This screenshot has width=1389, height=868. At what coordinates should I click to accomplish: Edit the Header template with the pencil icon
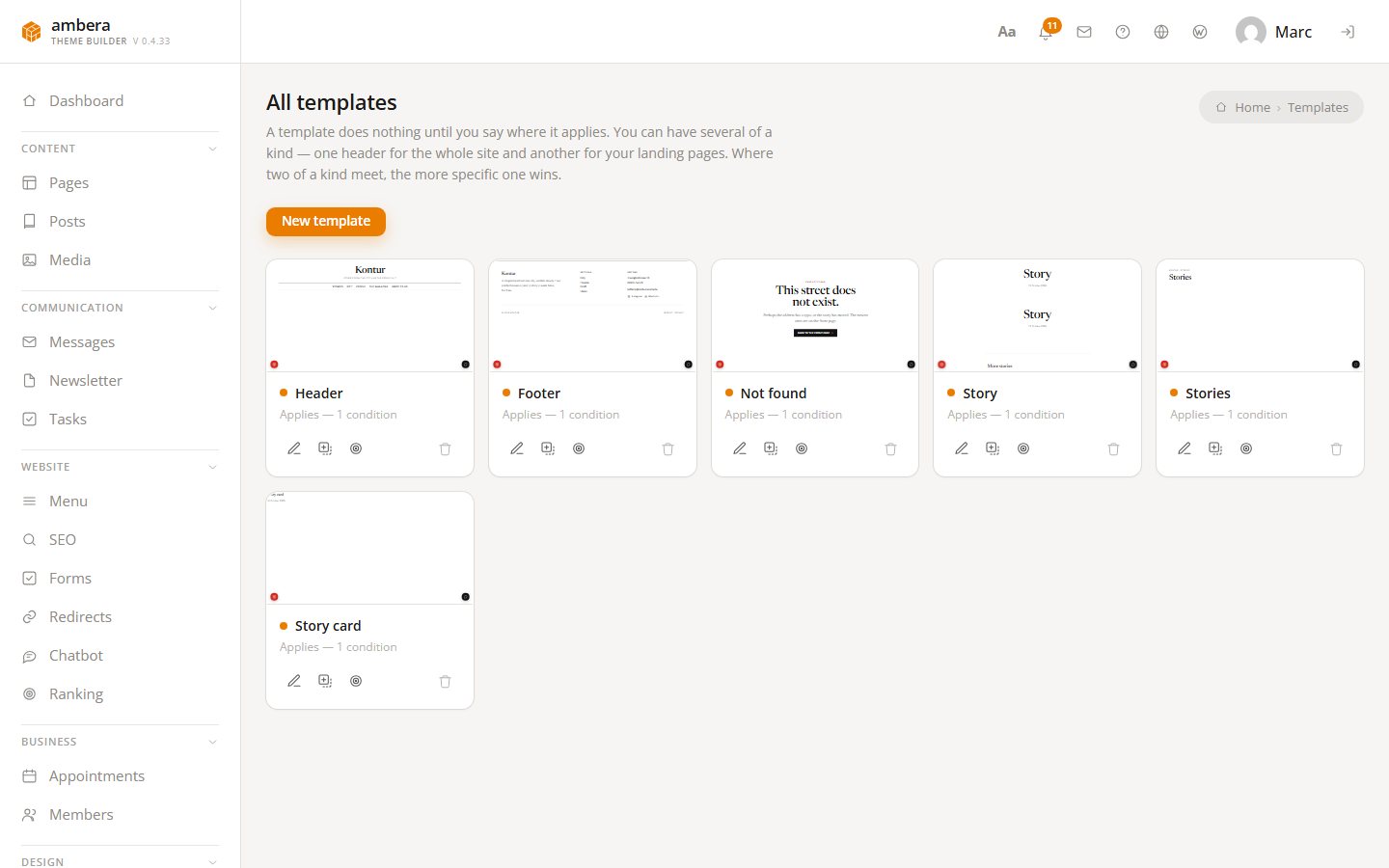[x=294, y=448]
